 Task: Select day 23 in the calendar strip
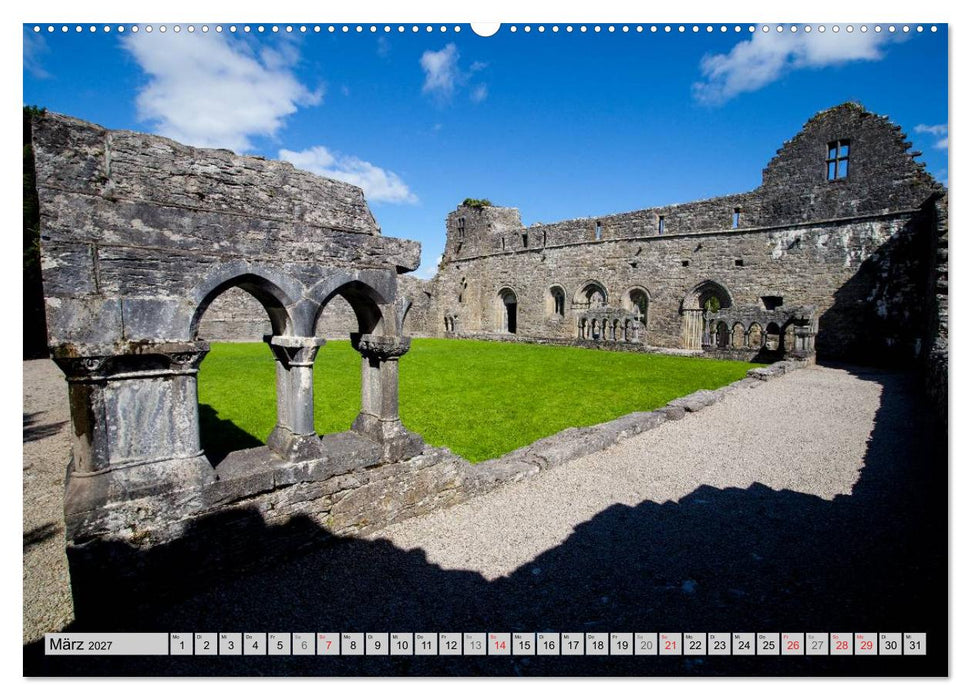(720, 644)
